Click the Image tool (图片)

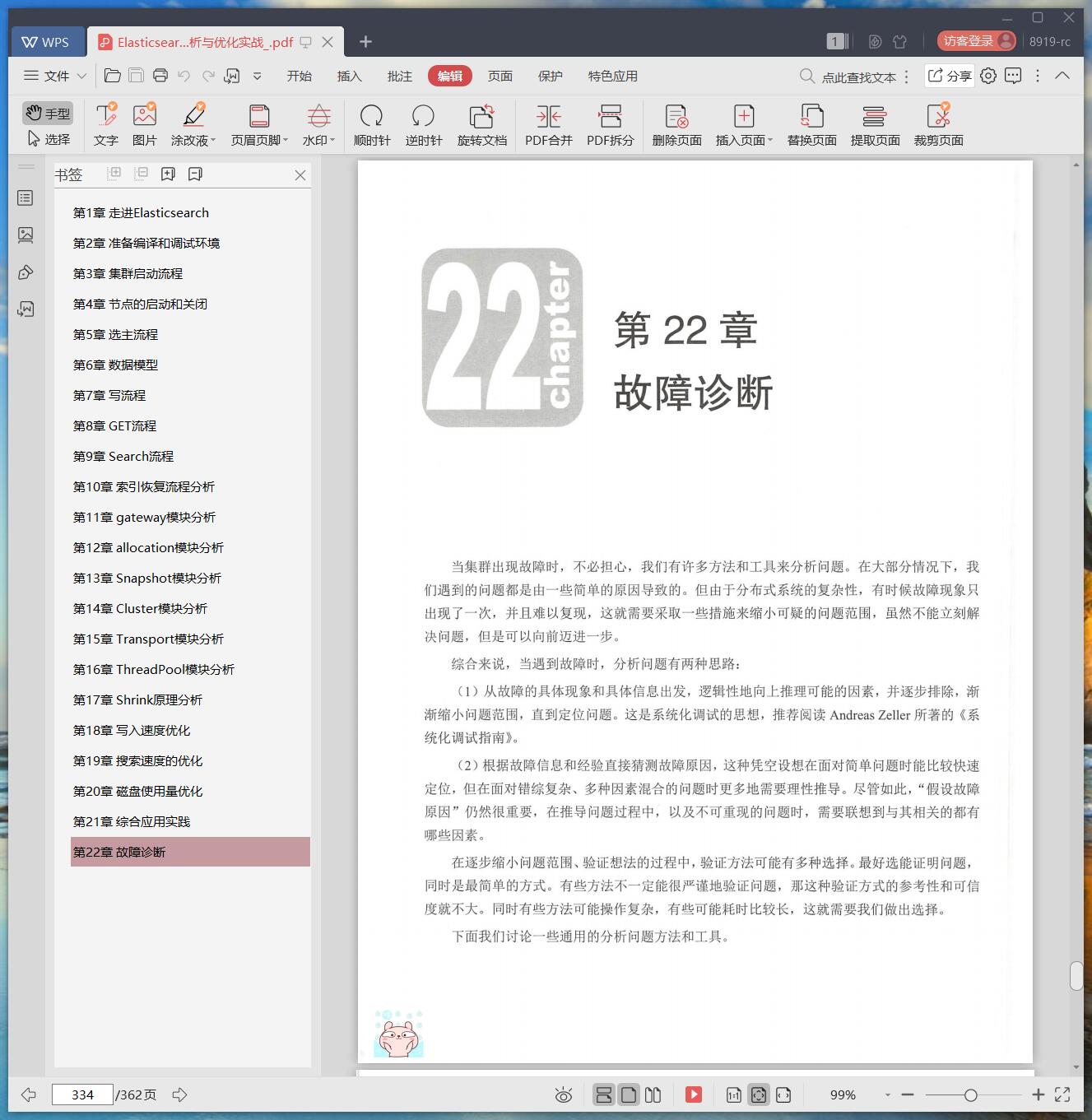[x=145, y=125]
